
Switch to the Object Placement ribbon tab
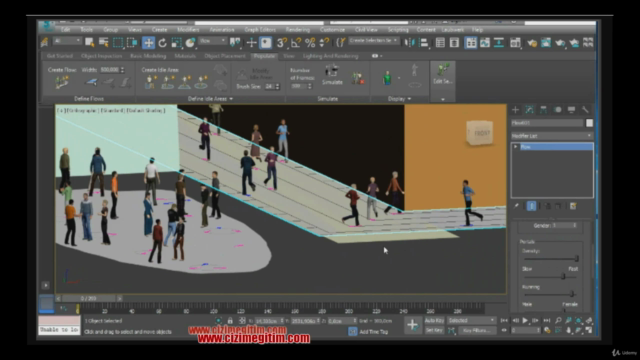click(x=225, y=56)
